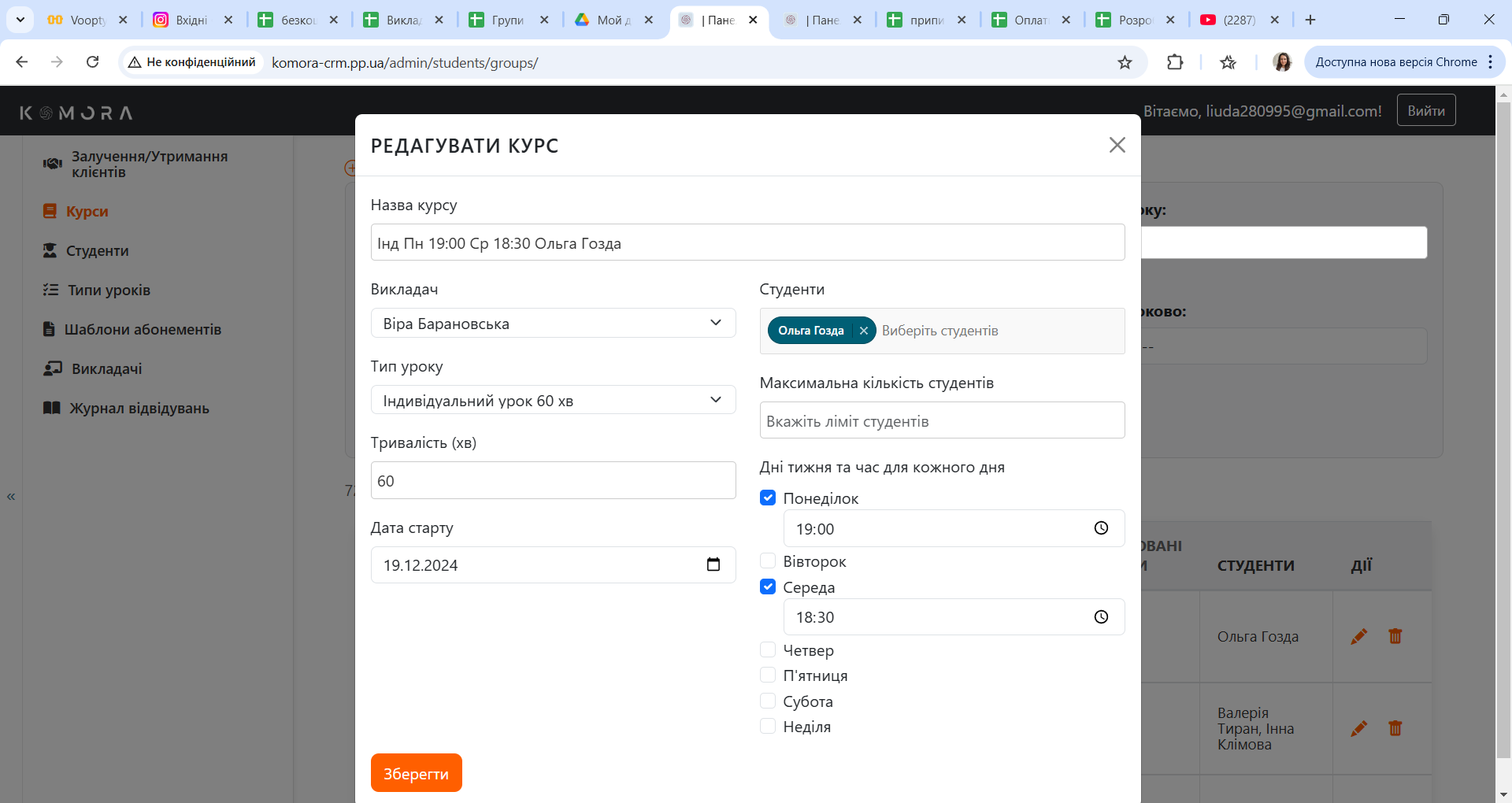
Task: Expand the Викладач dropdown
Action: click(x=553, y=323)
